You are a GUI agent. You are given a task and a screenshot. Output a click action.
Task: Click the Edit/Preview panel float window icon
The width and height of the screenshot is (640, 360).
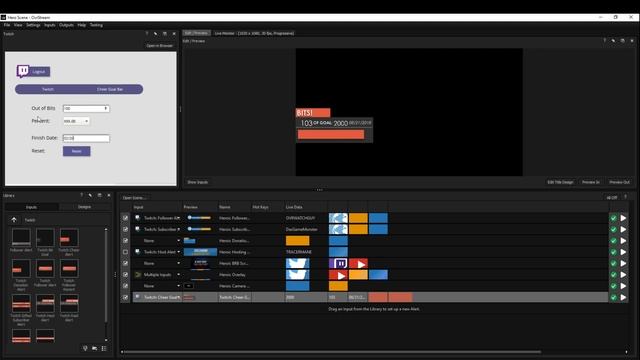point(622,41)
